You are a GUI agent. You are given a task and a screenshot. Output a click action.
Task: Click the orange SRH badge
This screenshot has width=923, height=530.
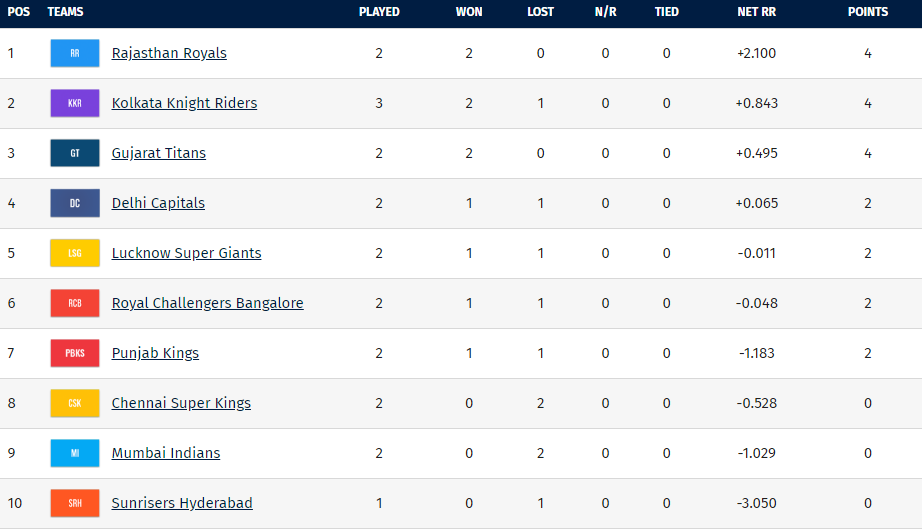75,504
